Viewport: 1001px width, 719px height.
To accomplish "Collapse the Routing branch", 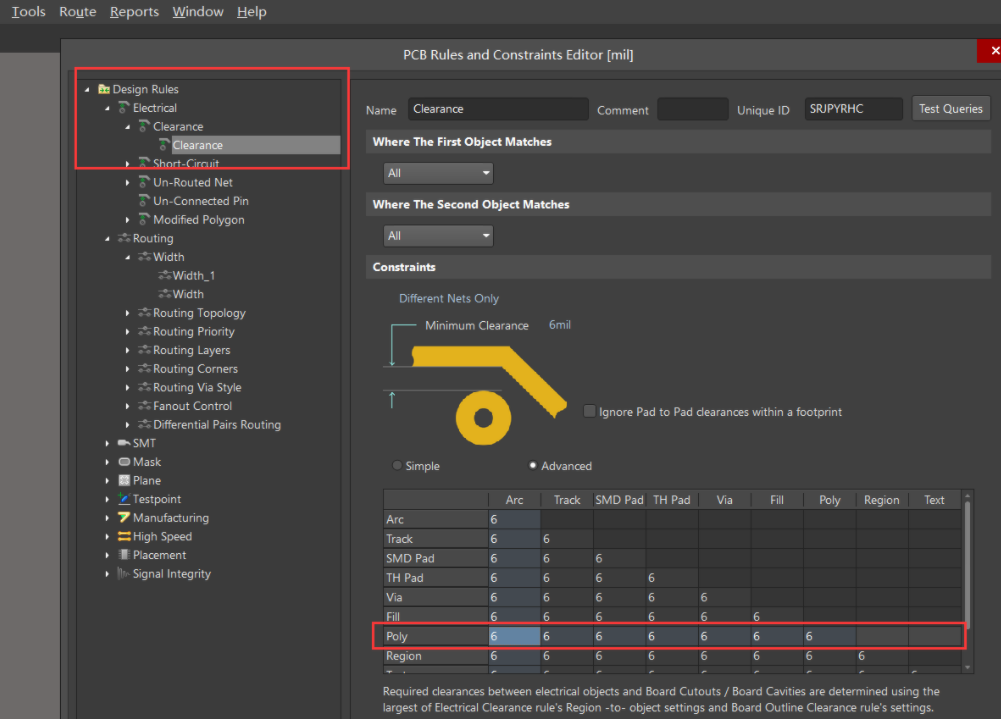I will tap(107, 238).
